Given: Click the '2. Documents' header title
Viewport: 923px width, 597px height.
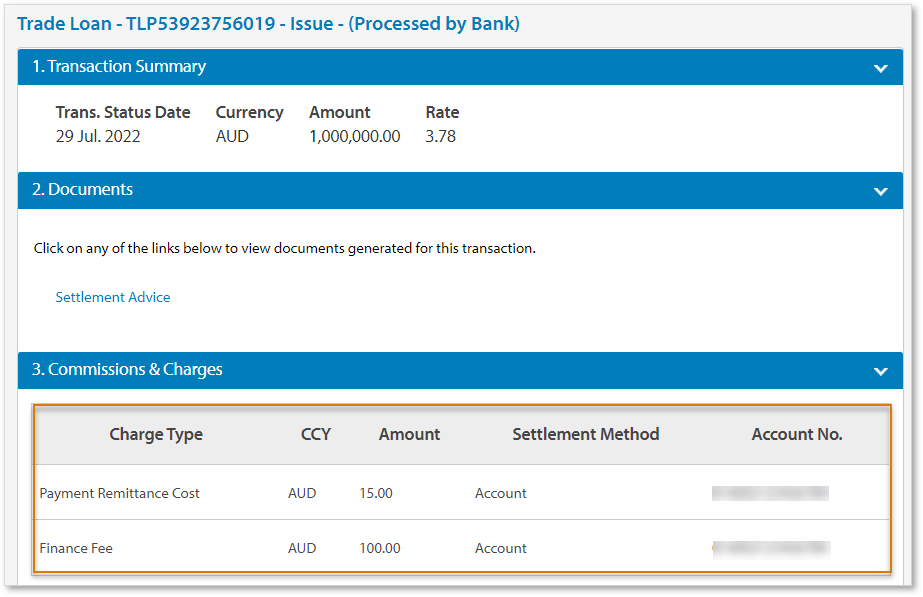Looking at the screenshot, I should click(x=83, y=190).
